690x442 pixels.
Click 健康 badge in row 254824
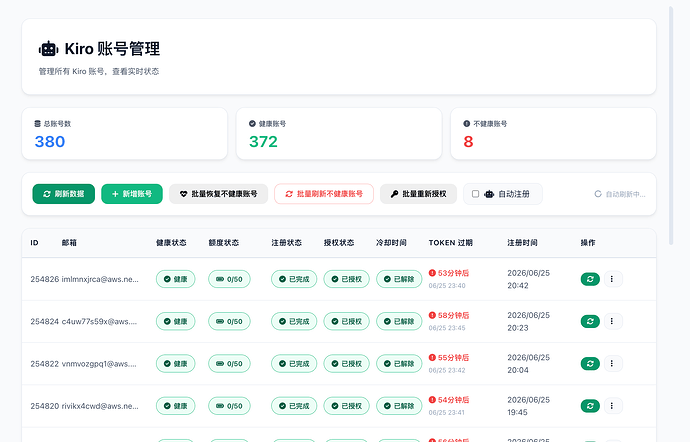click(x=176, y=321)
